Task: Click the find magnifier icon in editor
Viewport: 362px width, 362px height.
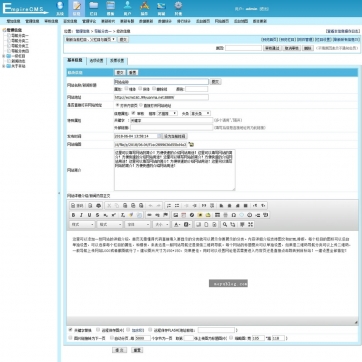Action: pyautogui.click(x=225, y=225)
